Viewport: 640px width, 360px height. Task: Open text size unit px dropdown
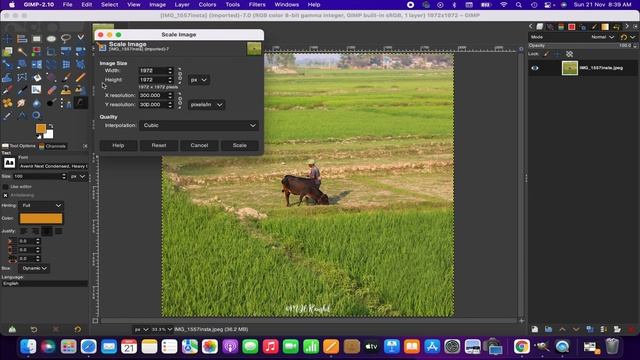click(78, 176)
